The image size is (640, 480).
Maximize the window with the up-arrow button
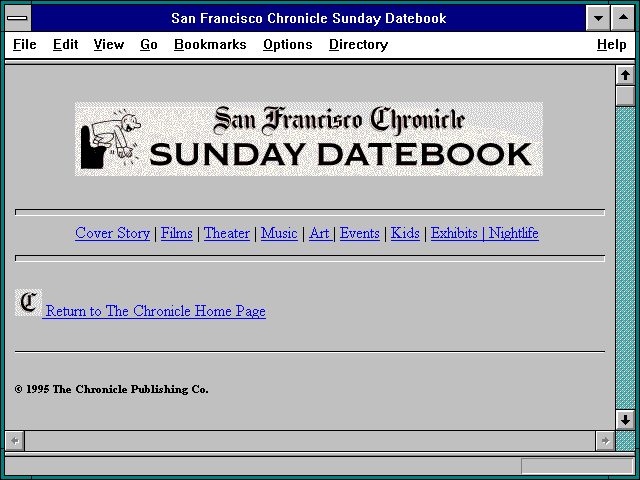pos(623,18)
